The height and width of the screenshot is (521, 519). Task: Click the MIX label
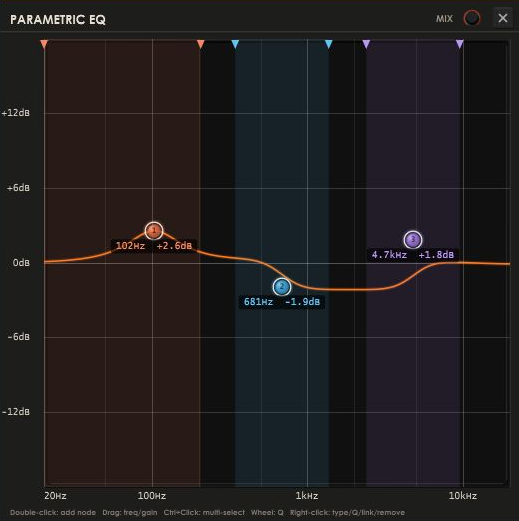click(x=445, y=19)
